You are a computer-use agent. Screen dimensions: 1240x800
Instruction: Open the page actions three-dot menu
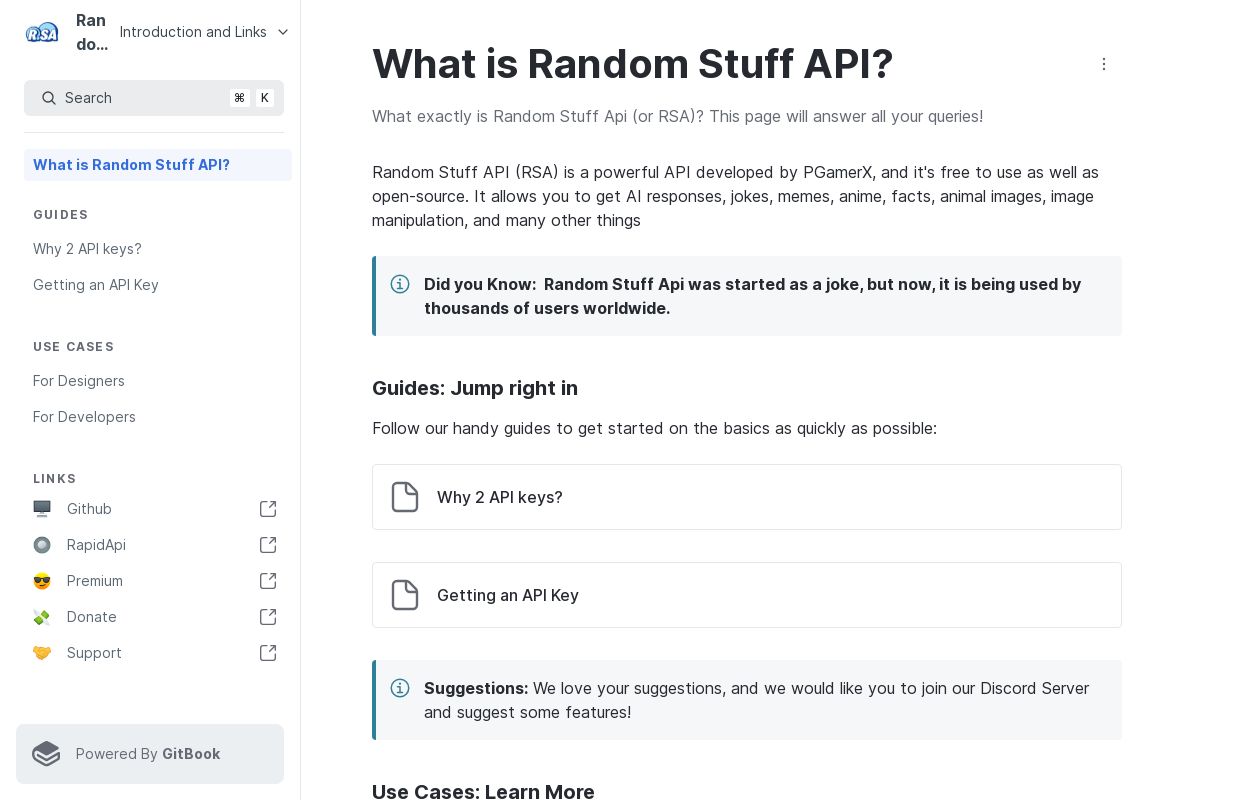[x=1104, y=64]
